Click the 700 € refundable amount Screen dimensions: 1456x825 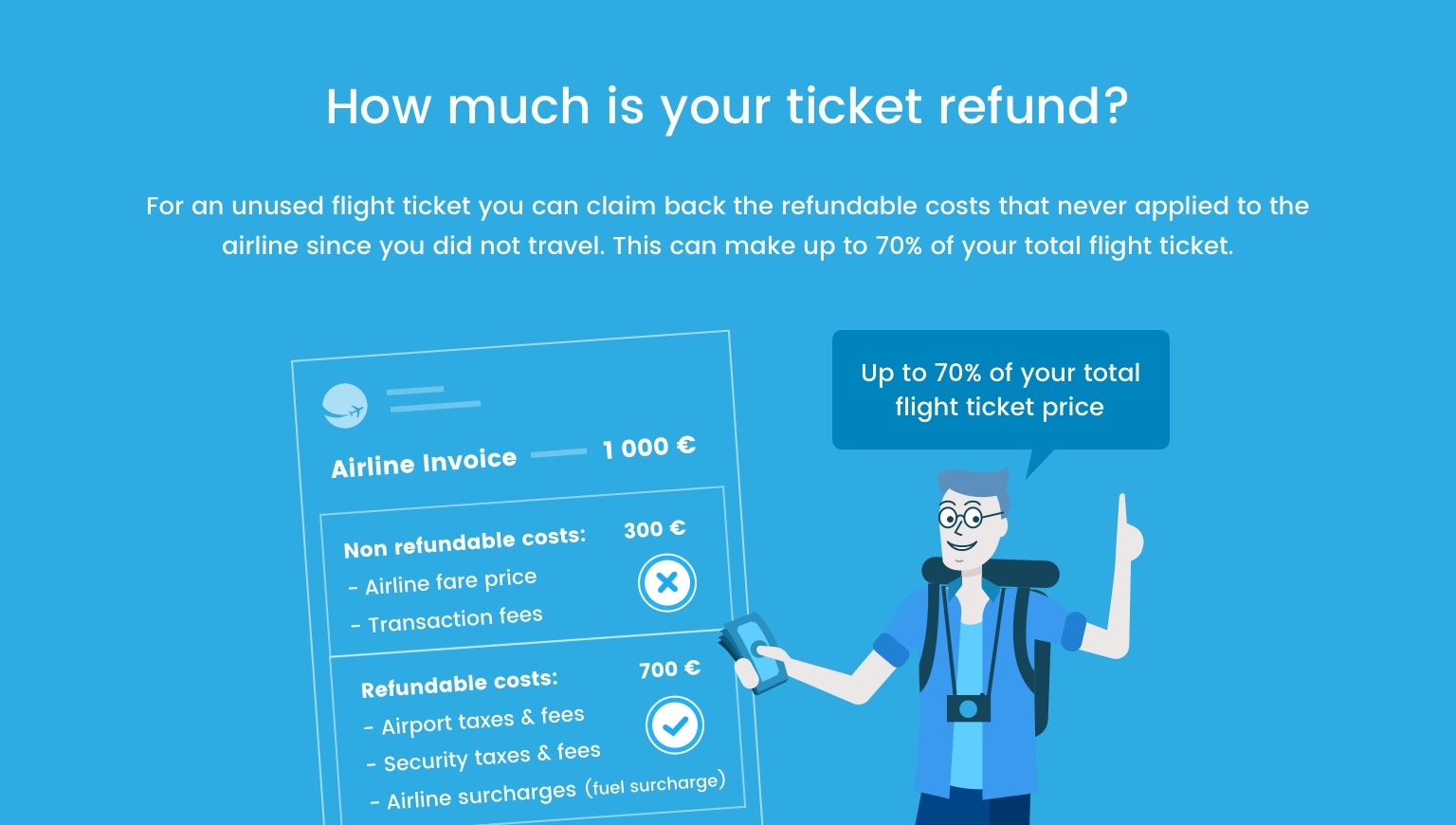tap(670, 669)
